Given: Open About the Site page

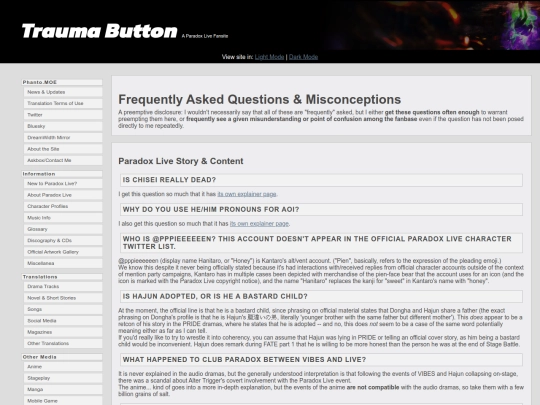Looking at the screenshot, I should pos(63,149).
